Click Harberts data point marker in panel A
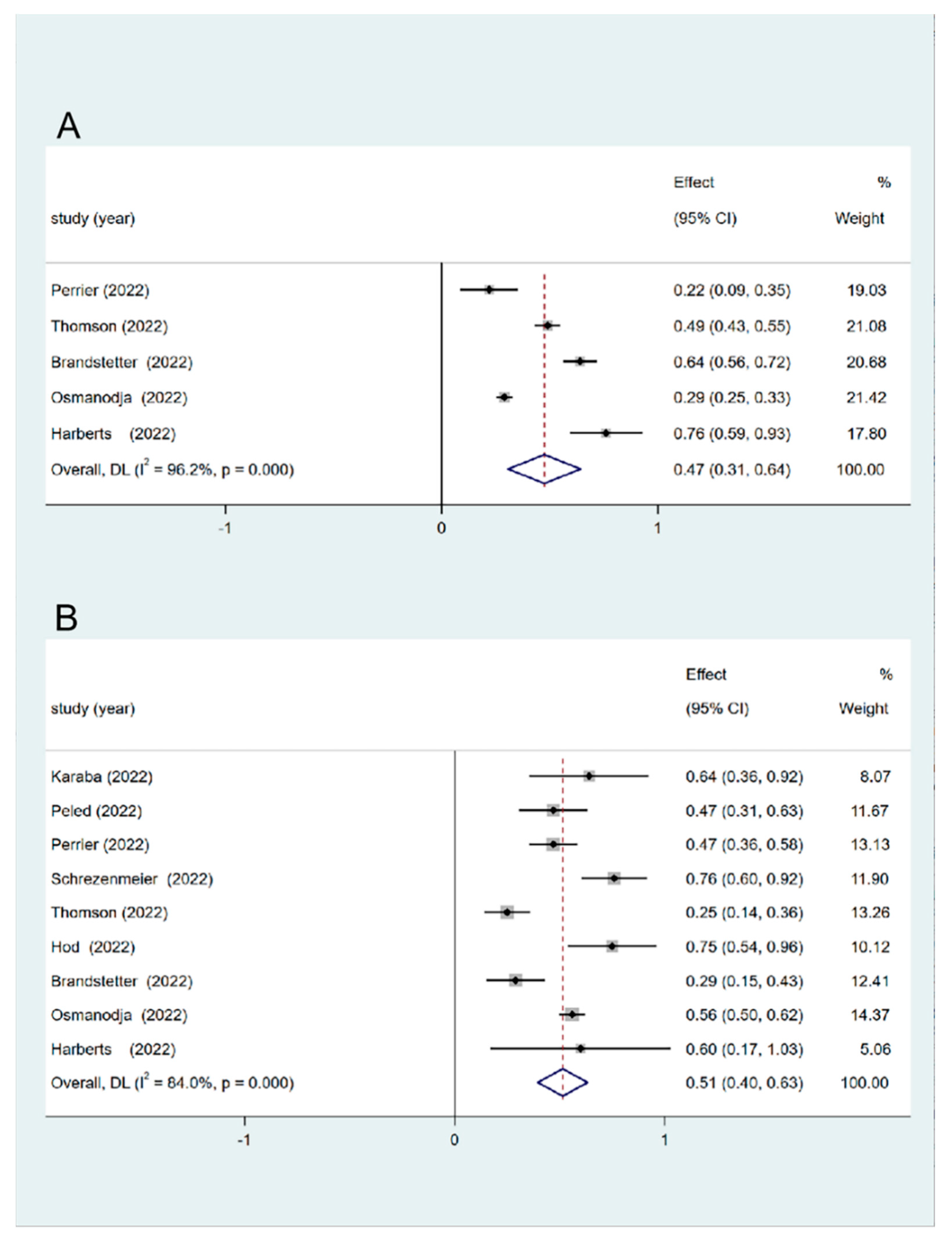This screenshot has width=952, height=1243. point(606,433)
